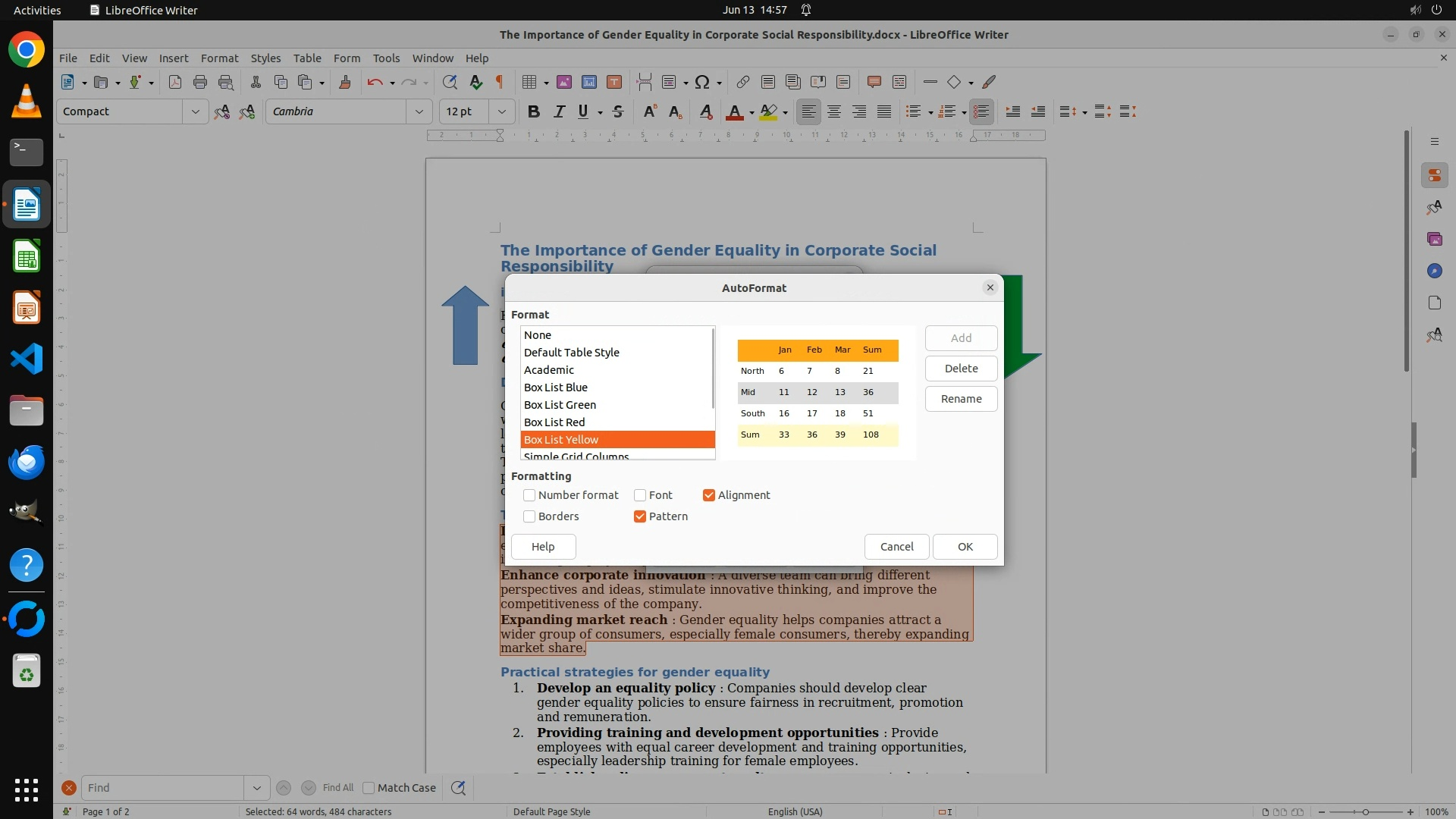The width and height of the screenshot is (1456, 819).
Task: Click the Rename button
Action: 961,399
